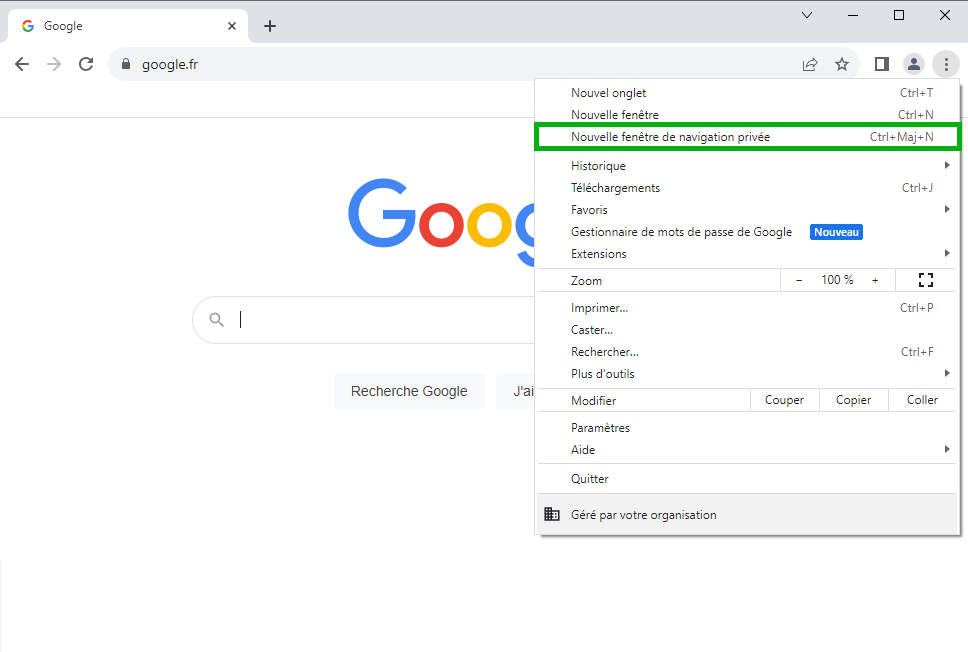Expand the Extensions submenu
This screenshot has height=652, width=968.
click(x=747, y=254)
